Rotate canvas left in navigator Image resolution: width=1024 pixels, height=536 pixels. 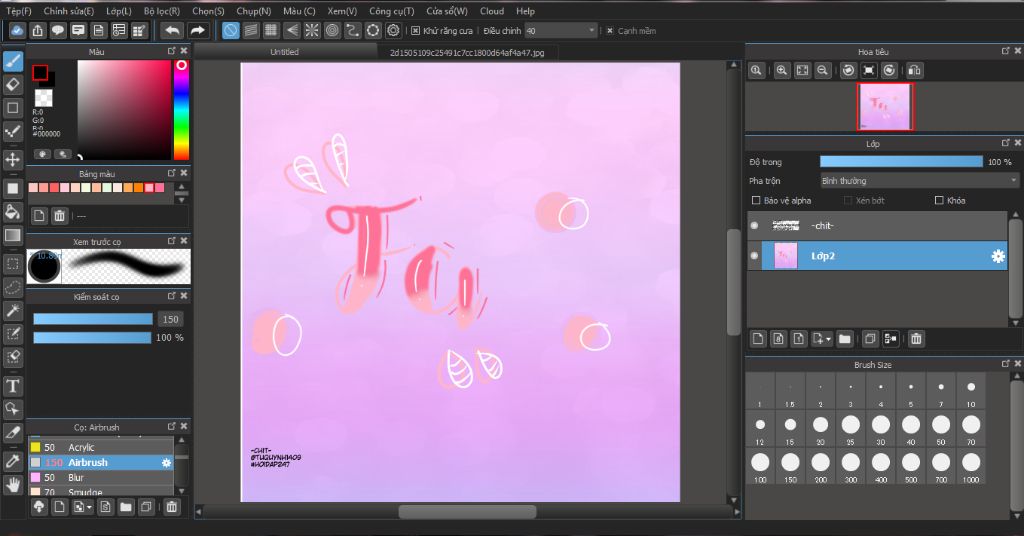tap(848, 71)
